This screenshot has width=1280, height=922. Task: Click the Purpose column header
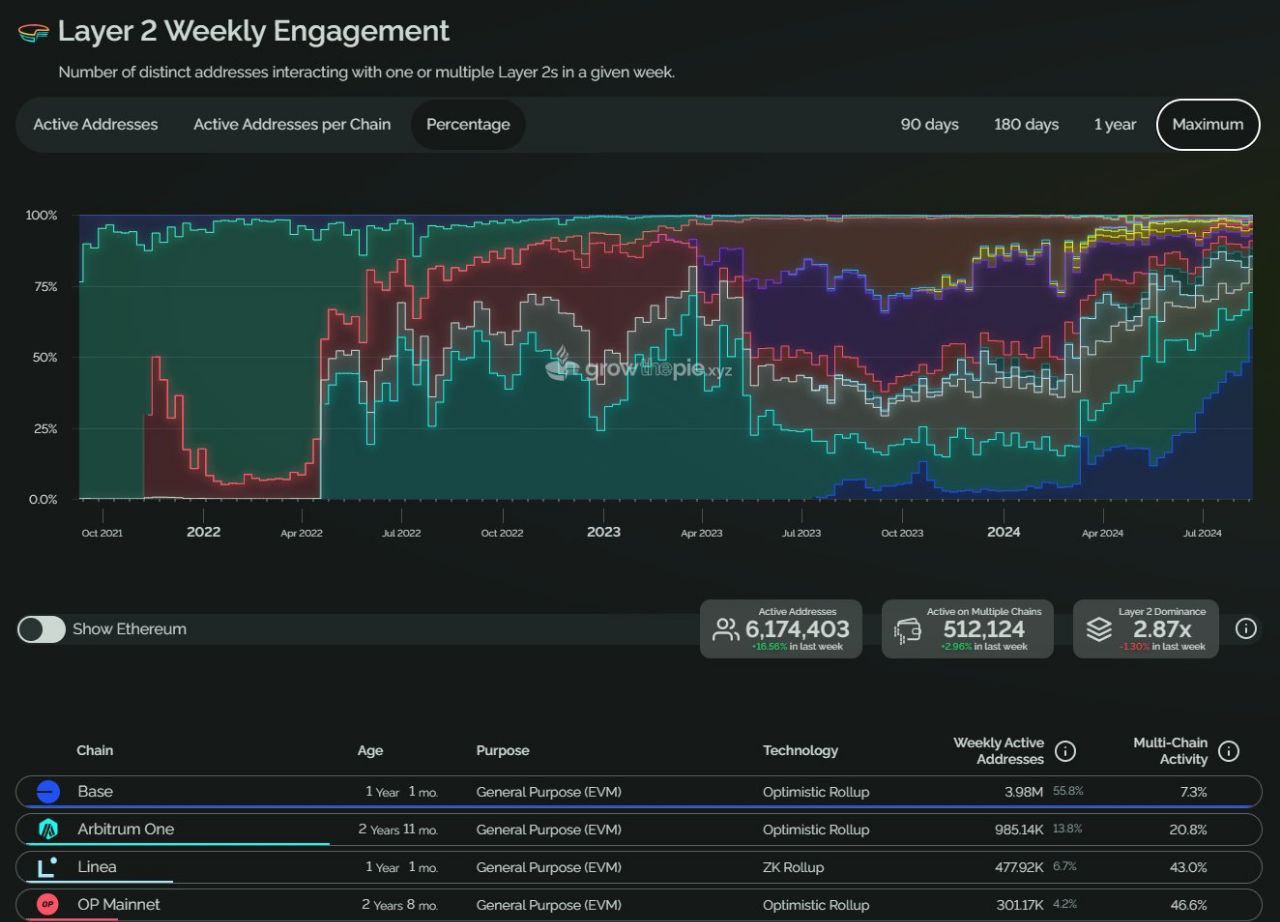(503, 750)
